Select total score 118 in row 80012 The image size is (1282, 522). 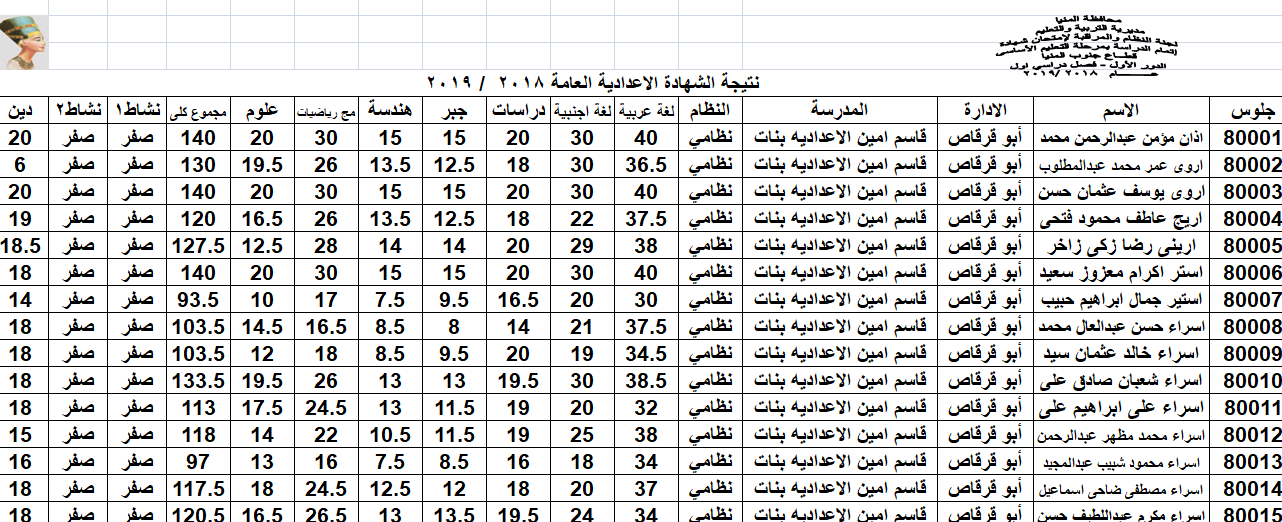(x=199, y=434)
